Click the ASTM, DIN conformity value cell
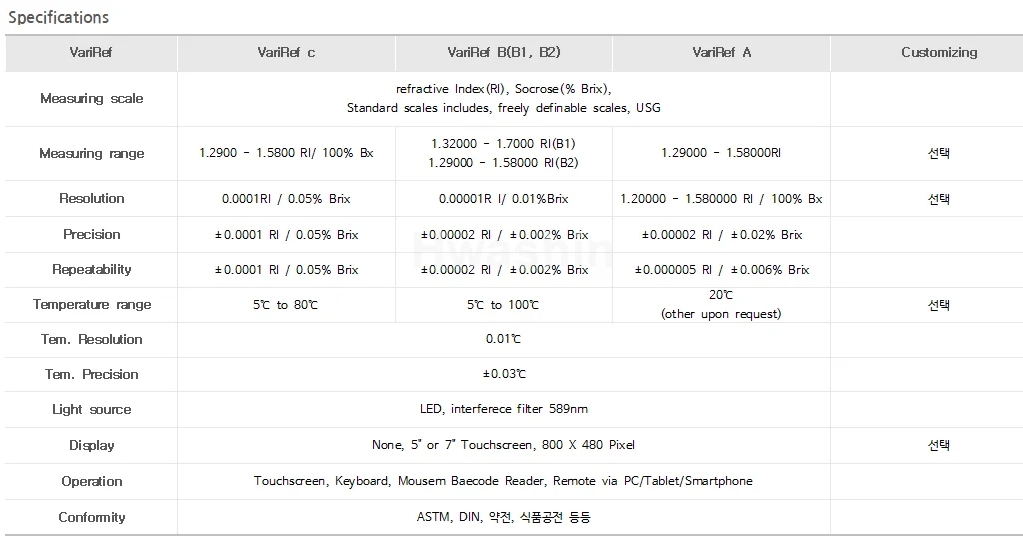This screenshot has width=1023, height=553. (x=504, y=518)
